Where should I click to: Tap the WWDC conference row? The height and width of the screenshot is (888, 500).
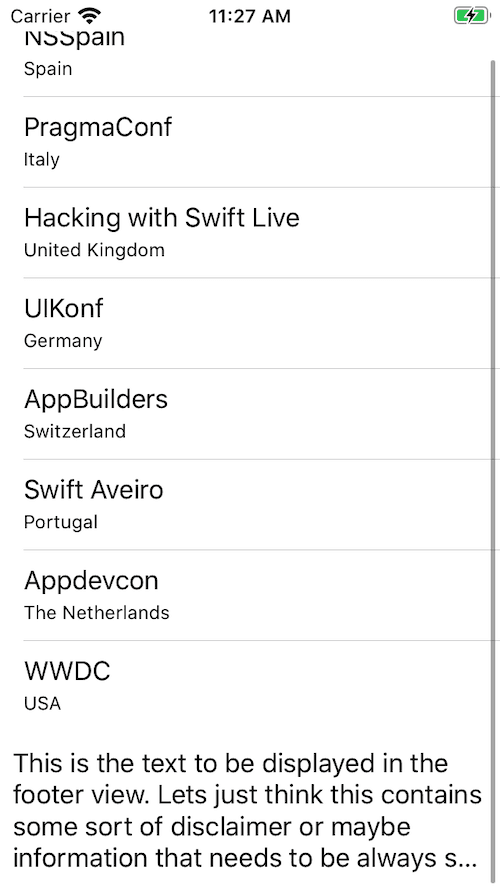point(250,686)
